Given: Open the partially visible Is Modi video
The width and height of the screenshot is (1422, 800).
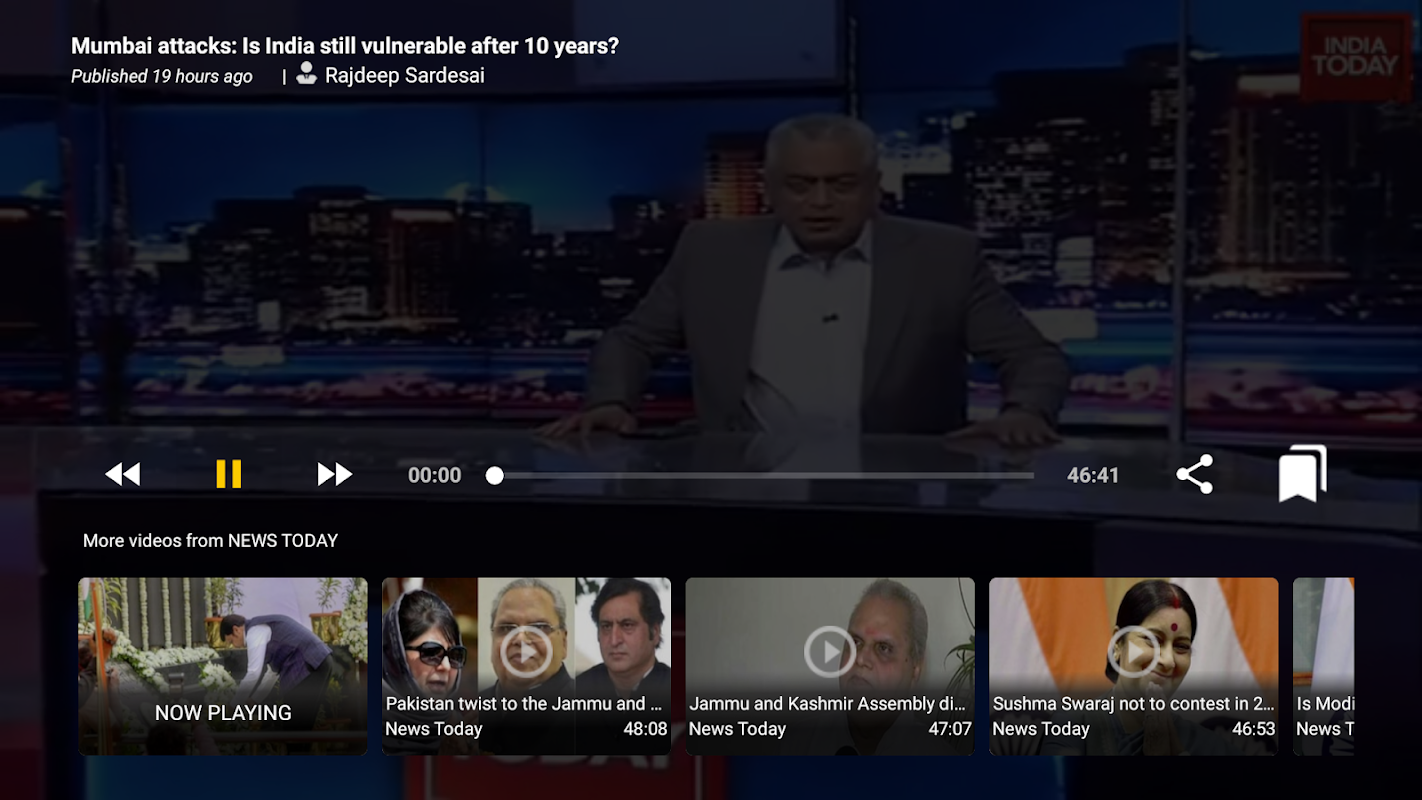Looking at the screenshot, I should click(1324, 666).
